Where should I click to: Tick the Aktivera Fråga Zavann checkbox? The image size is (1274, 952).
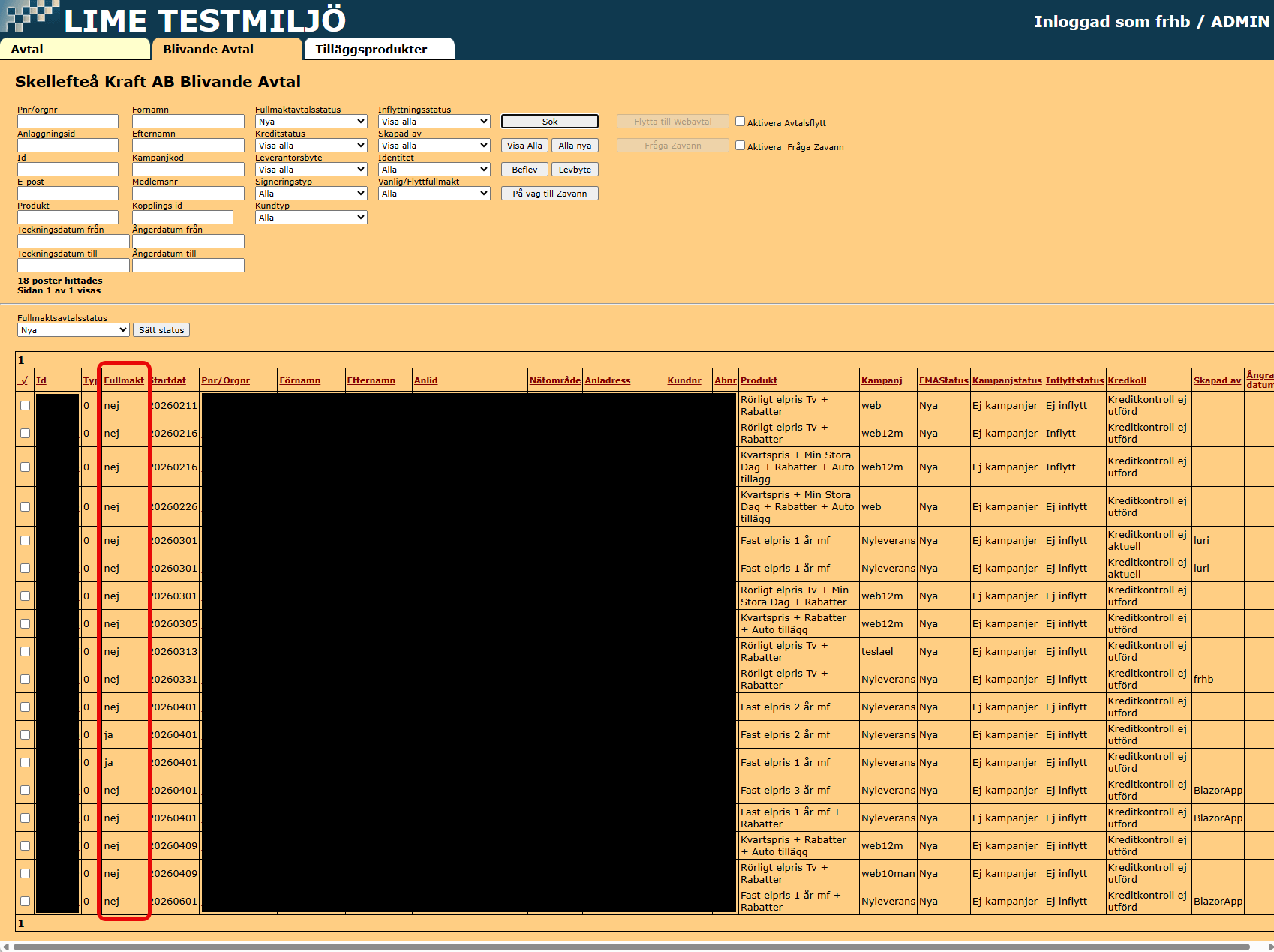(740, 146)
